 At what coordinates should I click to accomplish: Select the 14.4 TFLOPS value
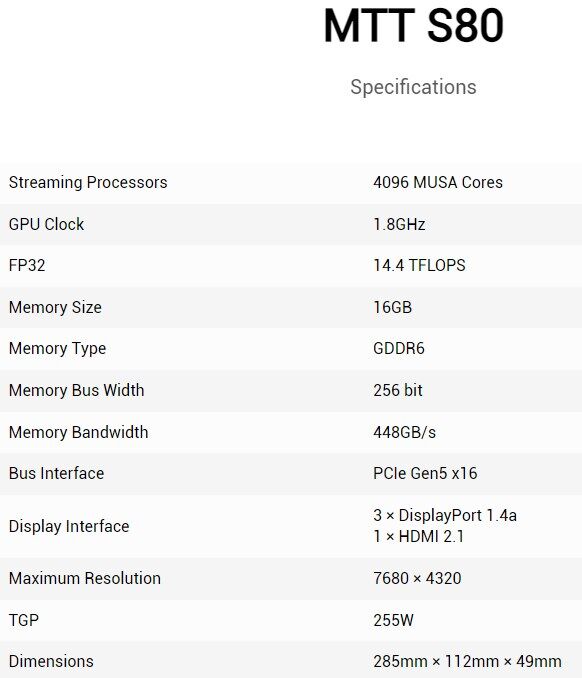[x=419, y=265]
